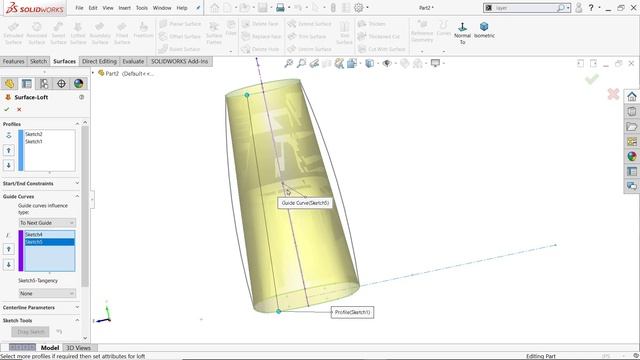640x360 pixels.
Task: Select the Model bottom tab
Action: [x=50, y=348]
